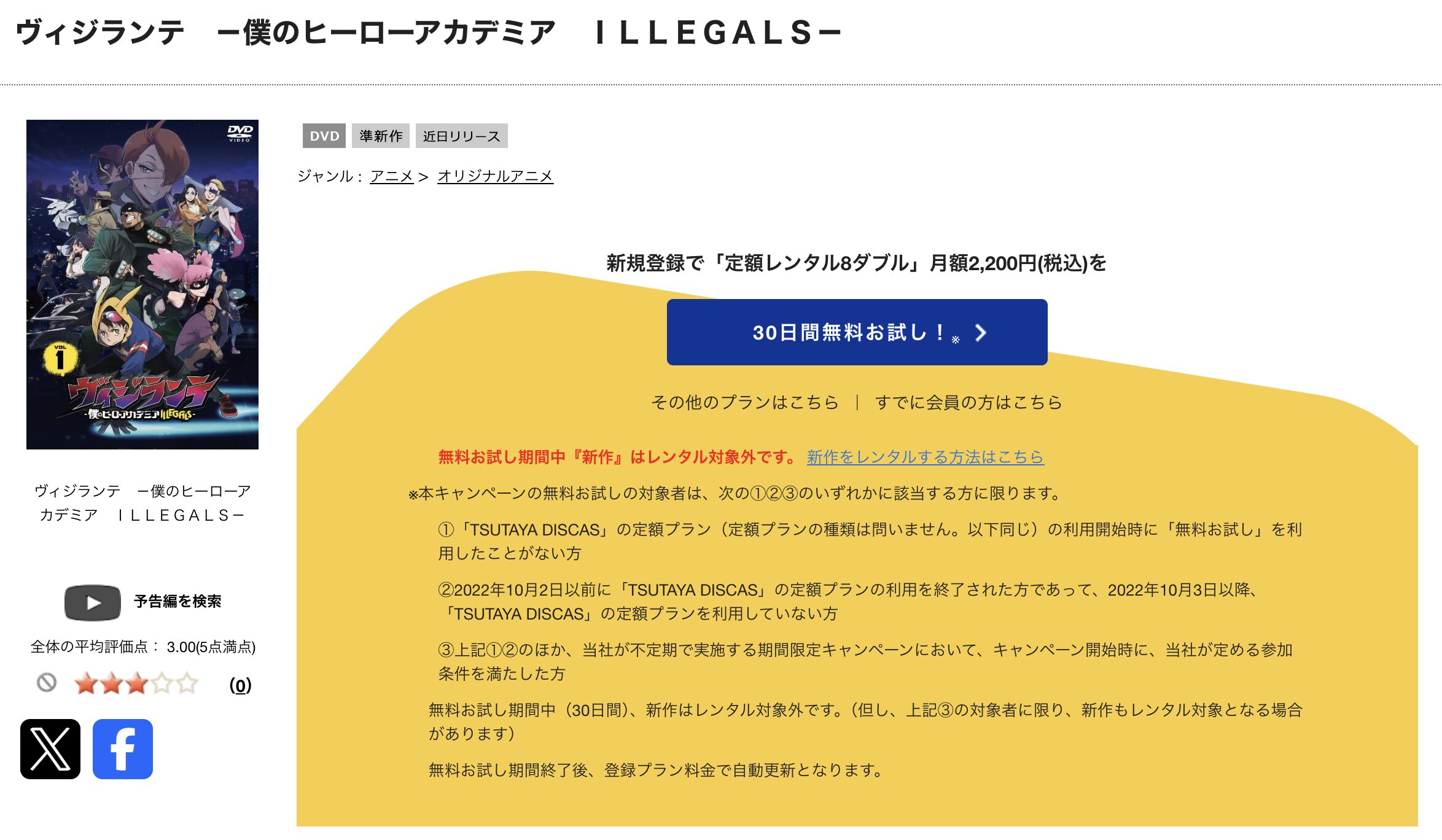Share on X (Twitter) icon
This screenshot has height=840, width=1442.
50,749
